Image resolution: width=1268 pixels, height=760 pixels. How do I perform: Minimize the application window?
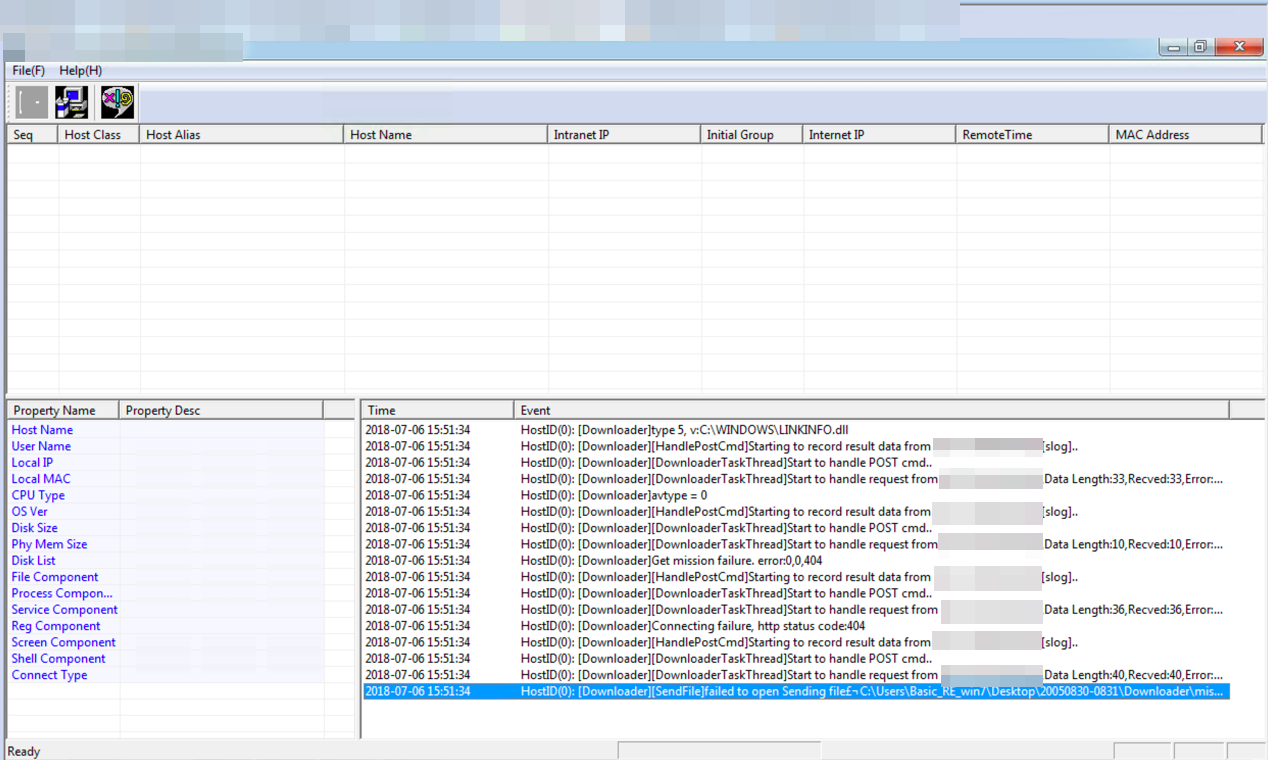point(1174,47)
